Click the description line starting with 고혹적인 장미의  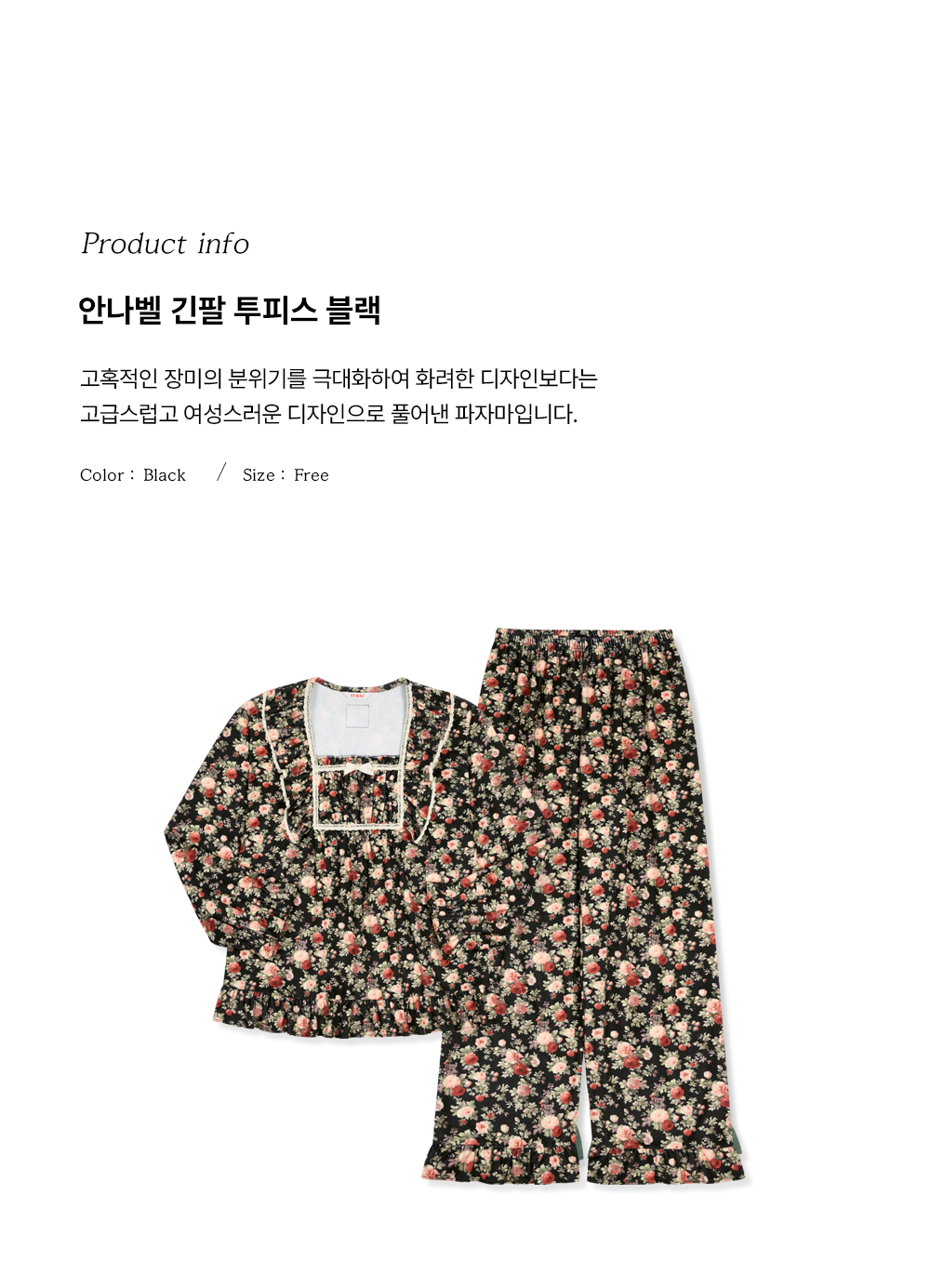[339, 378]
